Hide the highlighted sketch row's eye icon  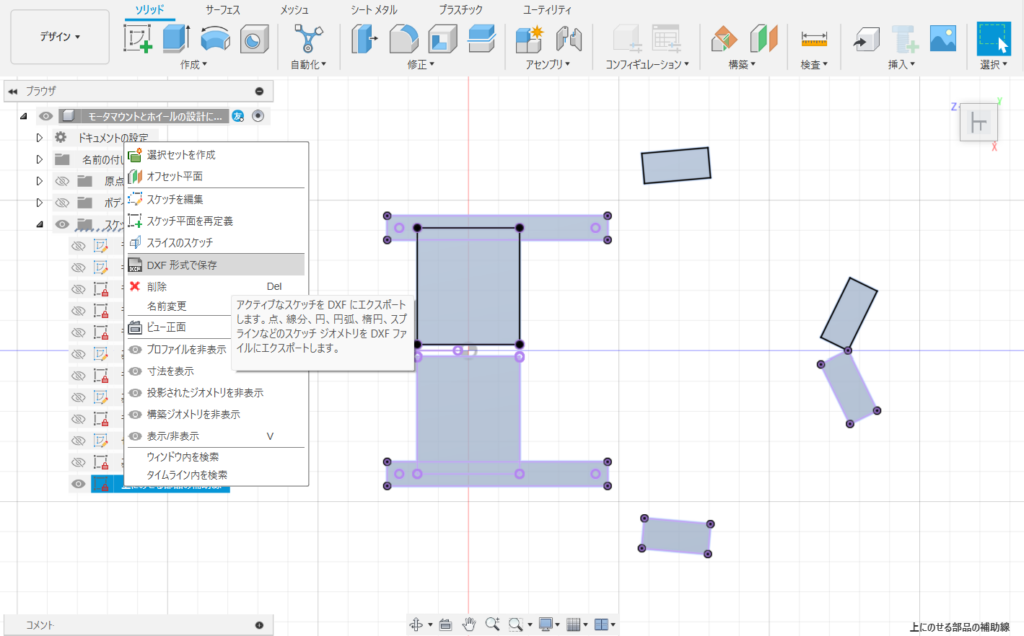[78, 484]
